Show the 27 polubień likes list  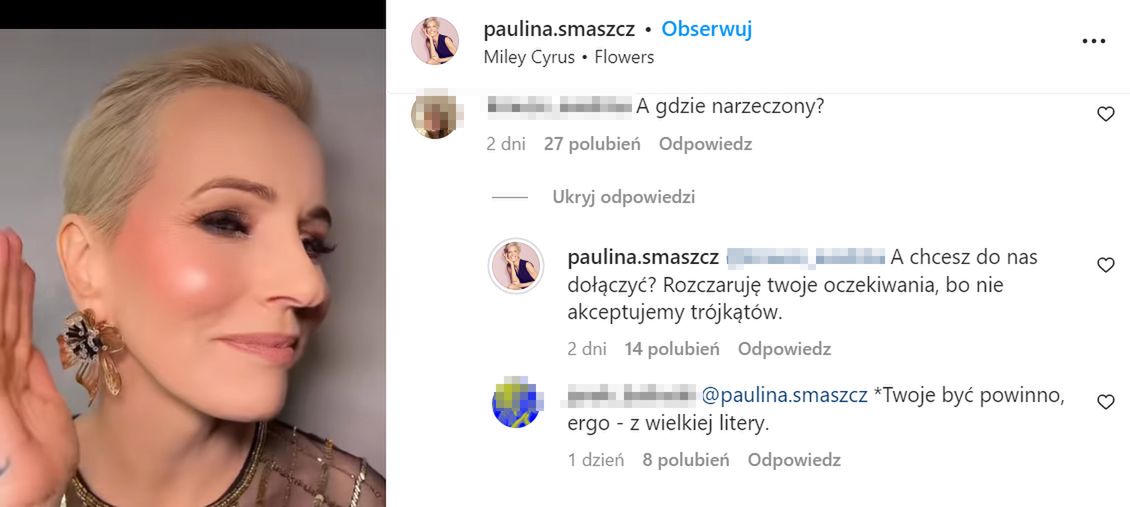pos(592,144)
